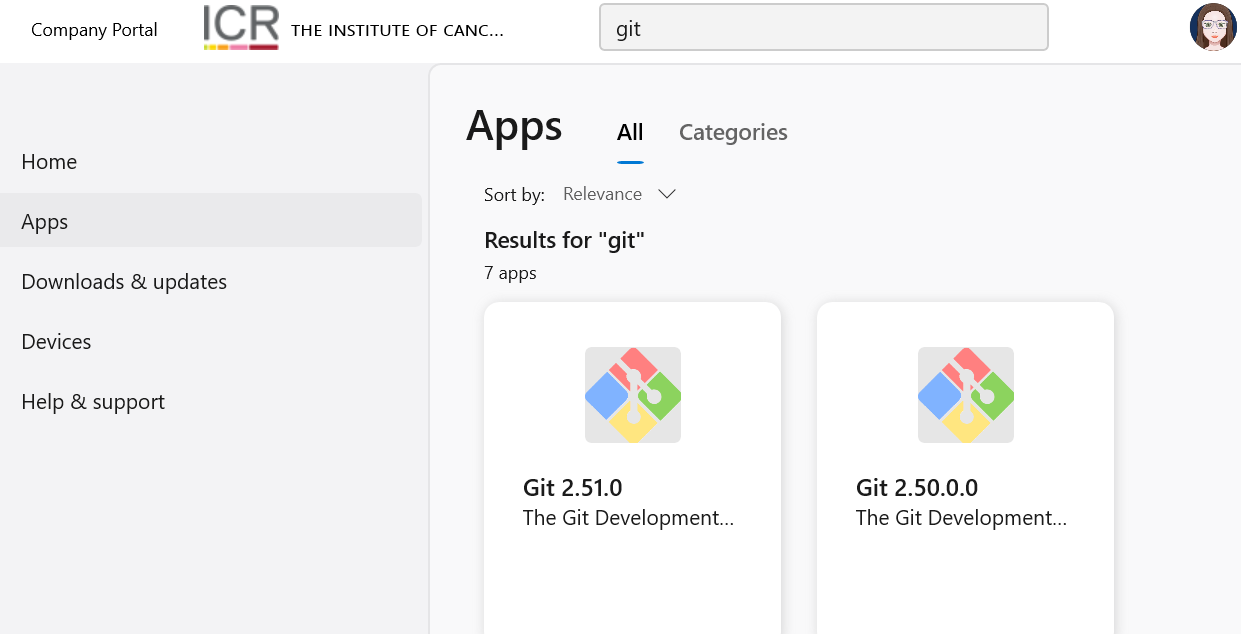1241x634 pixels.
Task: Go to Home in the sidebar
Action: pos(49,162)
